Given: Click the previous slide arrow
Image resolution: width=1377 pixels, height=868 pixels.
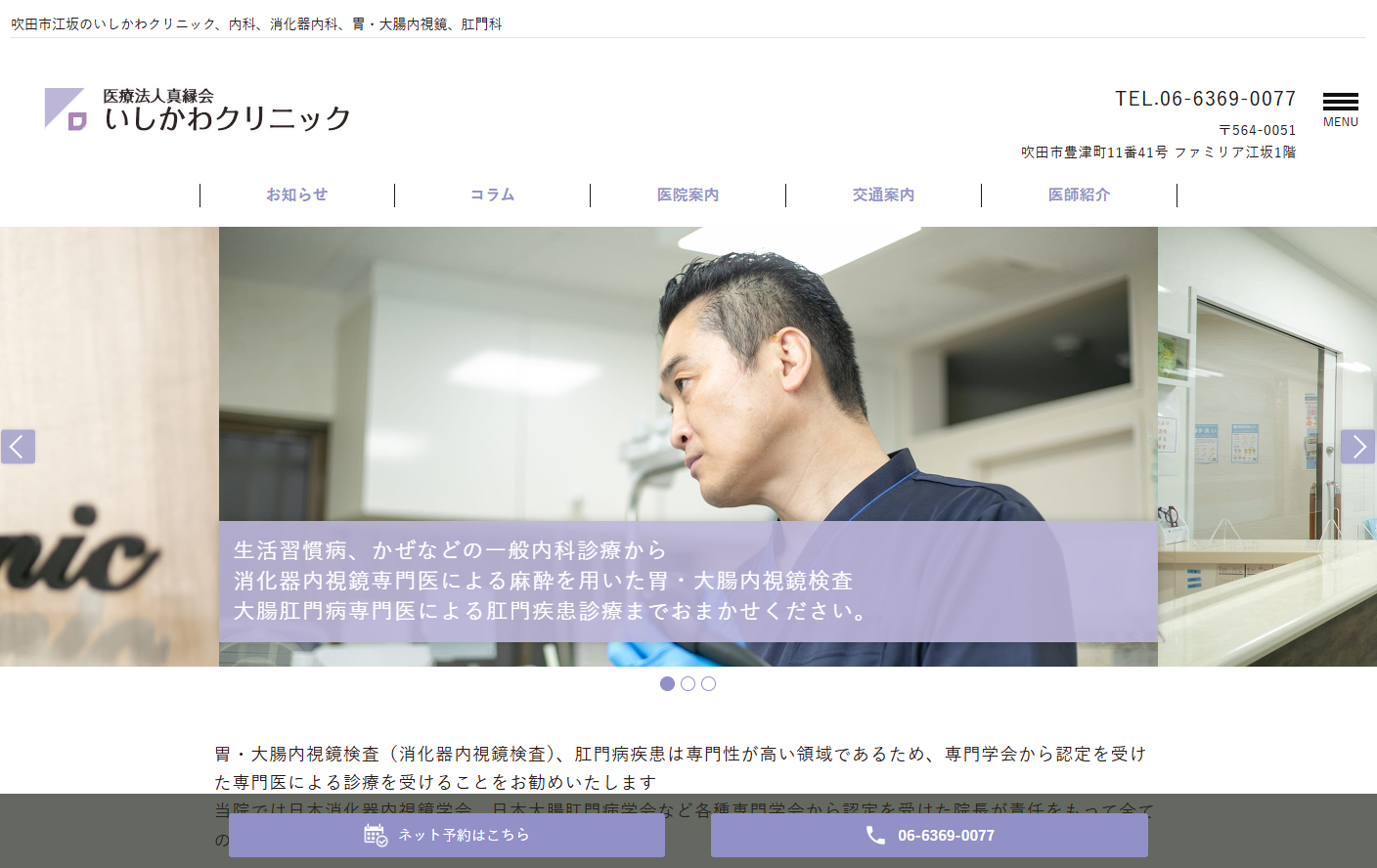Looking at the screenshot, I should tap(18, 447).
